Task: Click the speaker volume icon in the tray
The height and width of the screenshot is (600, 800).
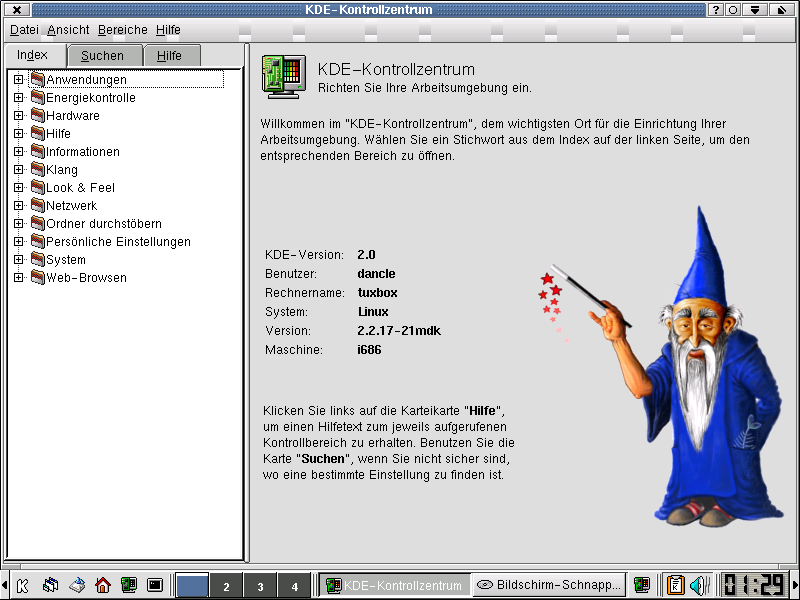Action: tap(698, 585)
